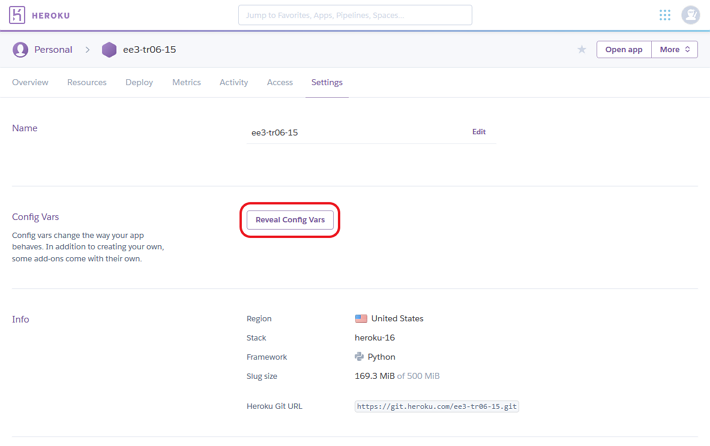Switch to the Overview tab

(x=30, y=82)
